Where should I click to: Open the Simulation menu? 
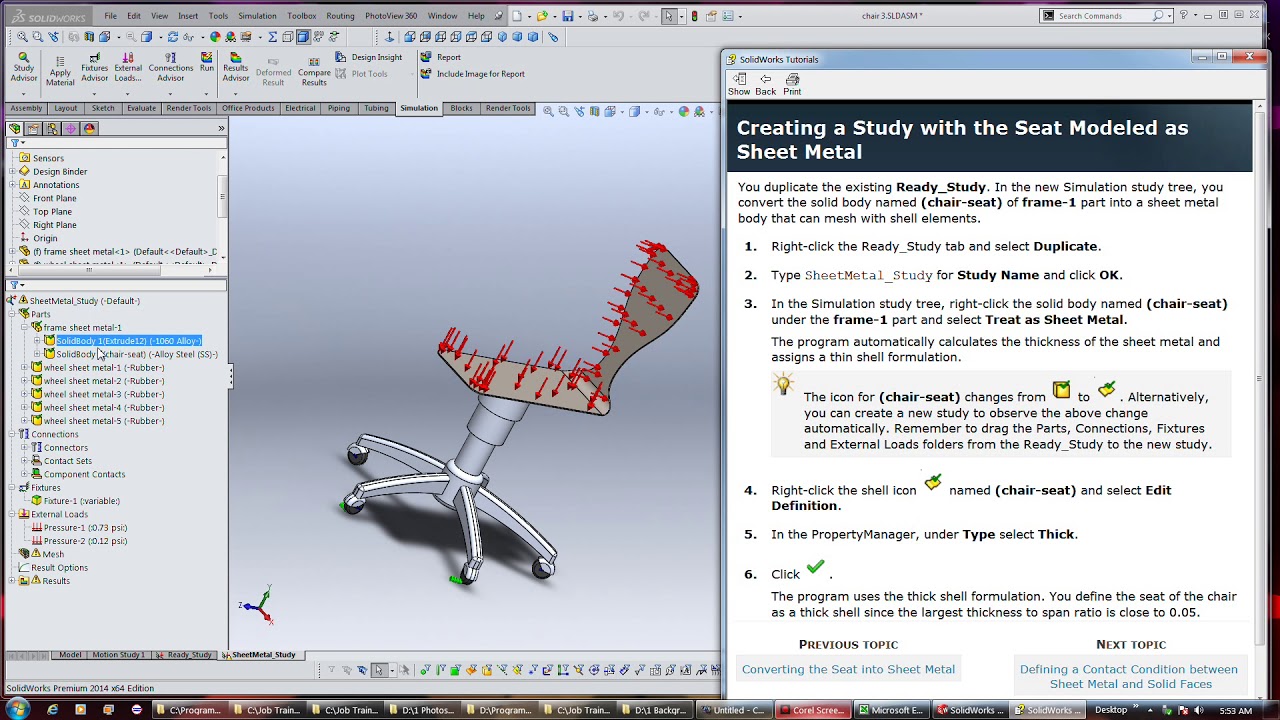pos(257,16)
